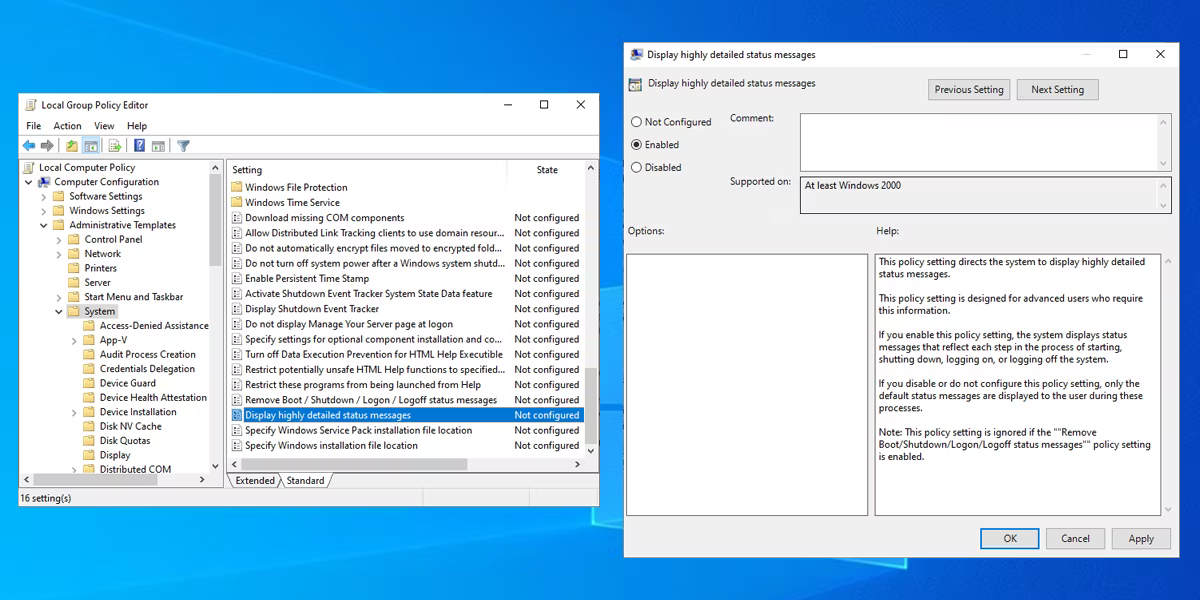Open the View menu

tap(104, 126)
